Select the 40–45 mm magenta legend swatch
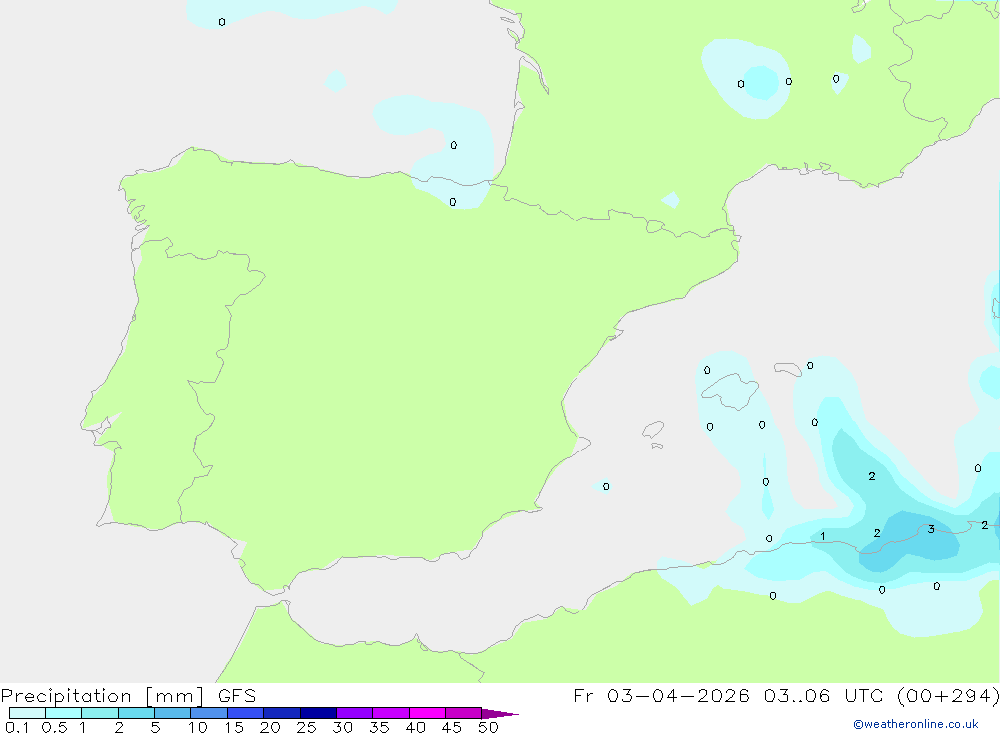This screenshot has width=1000, height=733. pos(427,713)
